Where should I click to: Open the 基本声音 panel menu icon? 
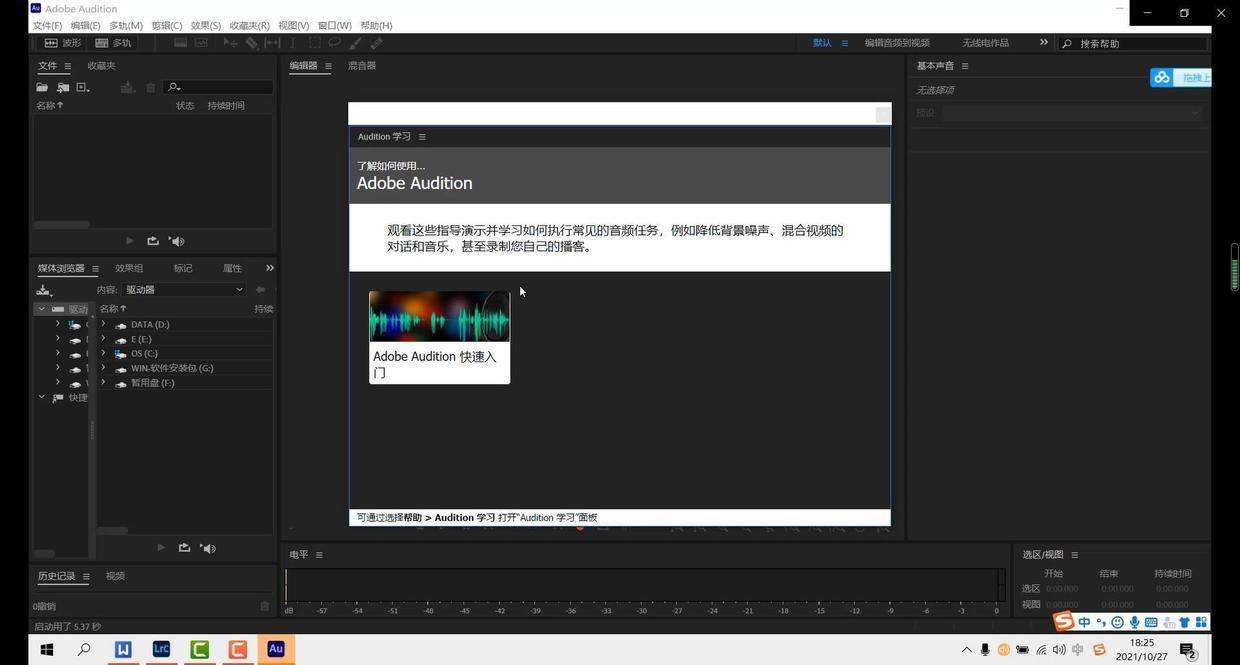965,66
